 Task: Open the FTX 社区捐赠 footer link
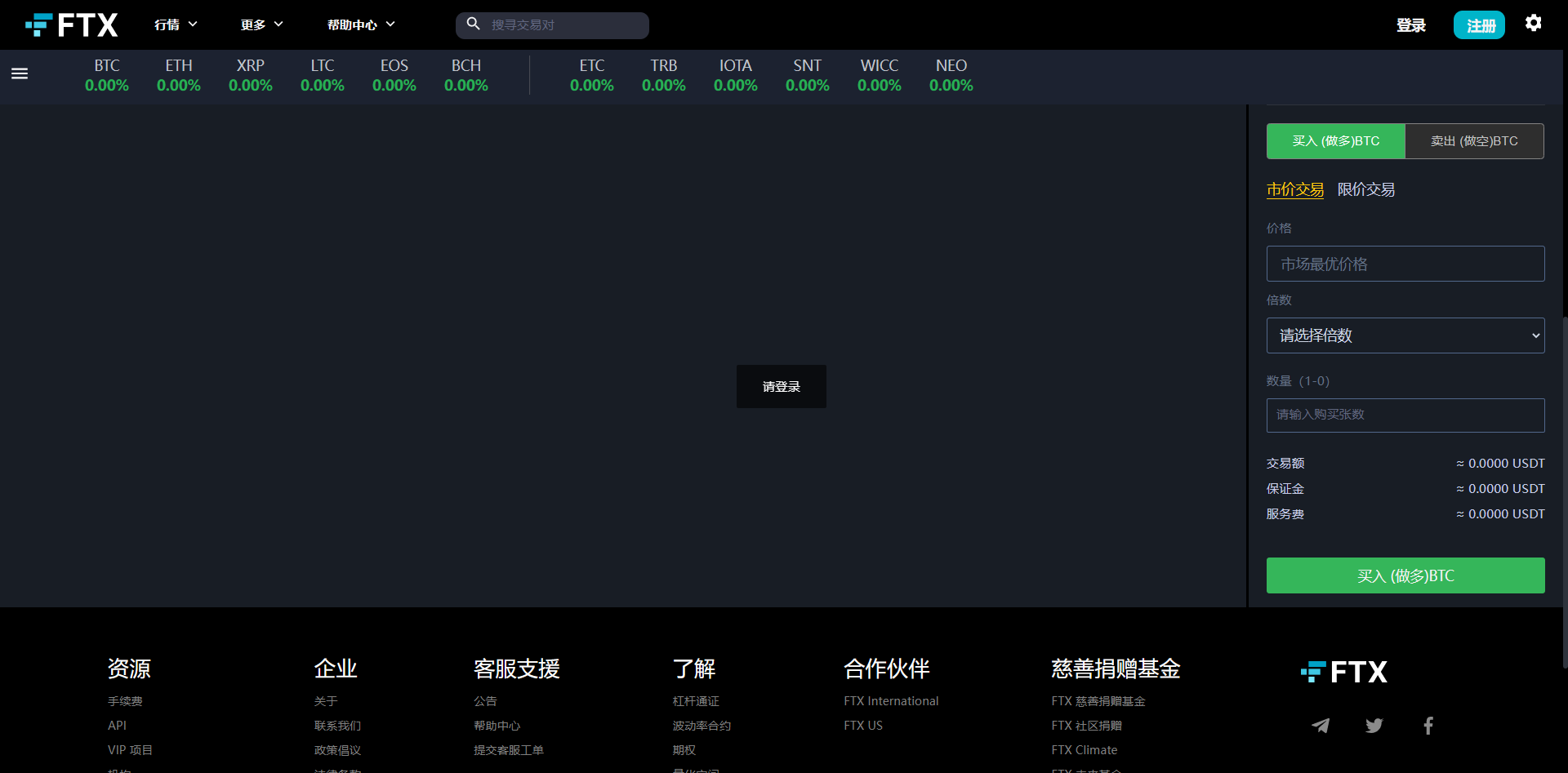(1086, 726)
